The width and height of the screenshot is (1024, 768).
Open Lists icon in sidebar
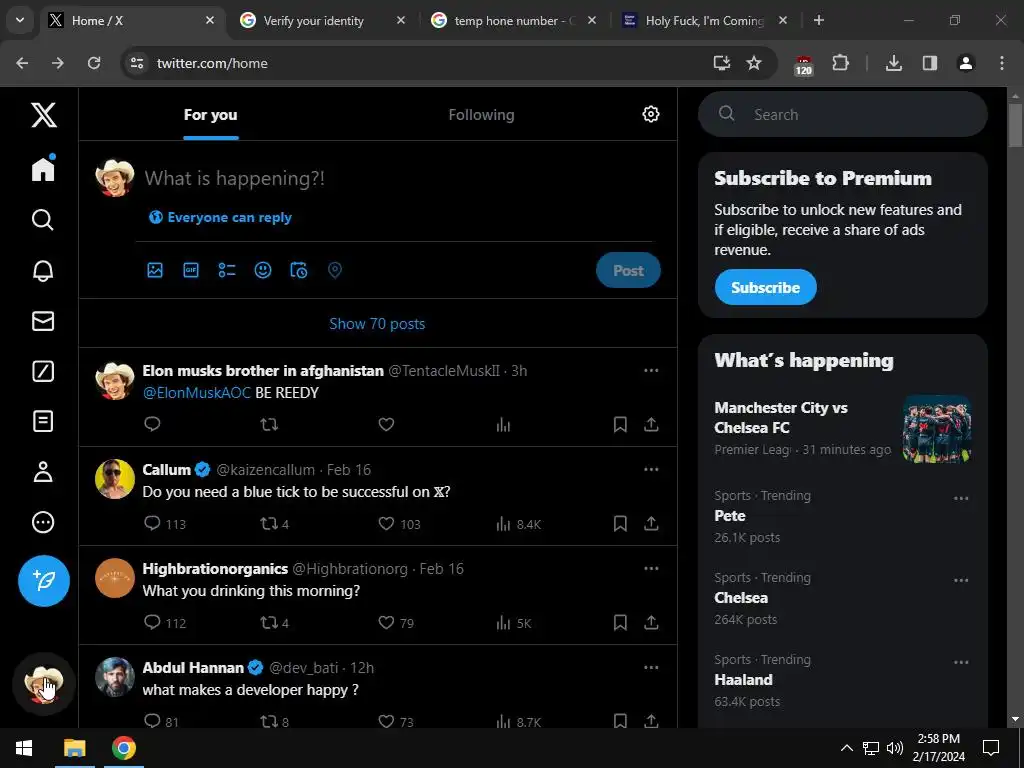coord(43,421)
